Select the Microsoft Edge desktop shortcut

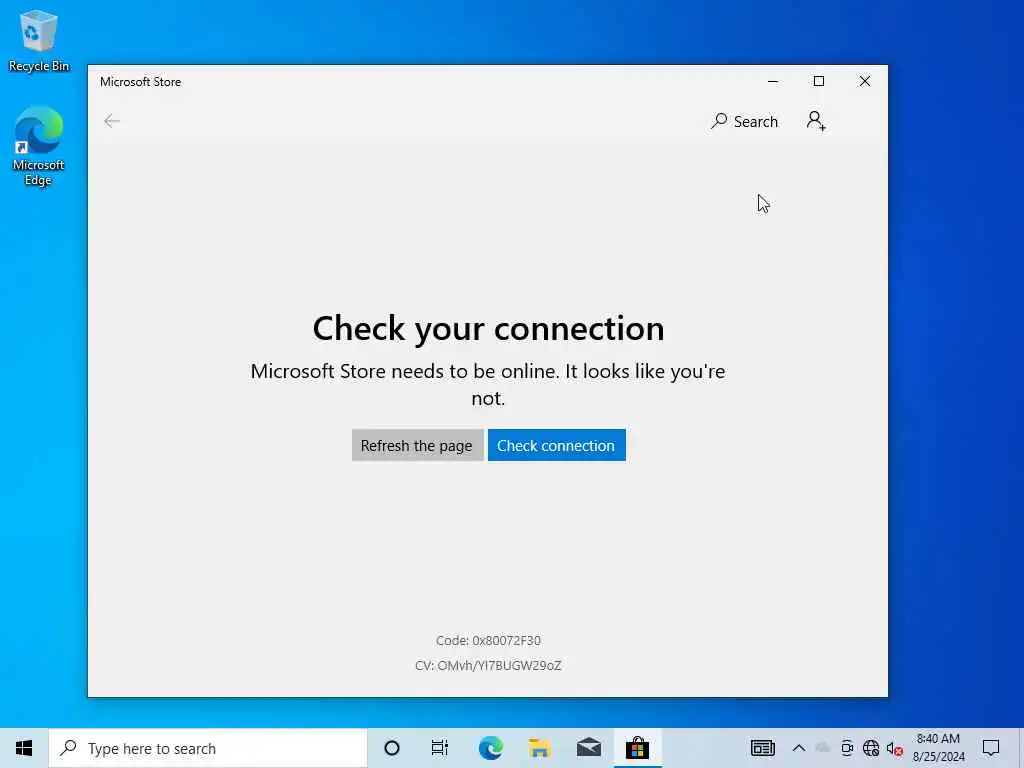click(39, 147)
